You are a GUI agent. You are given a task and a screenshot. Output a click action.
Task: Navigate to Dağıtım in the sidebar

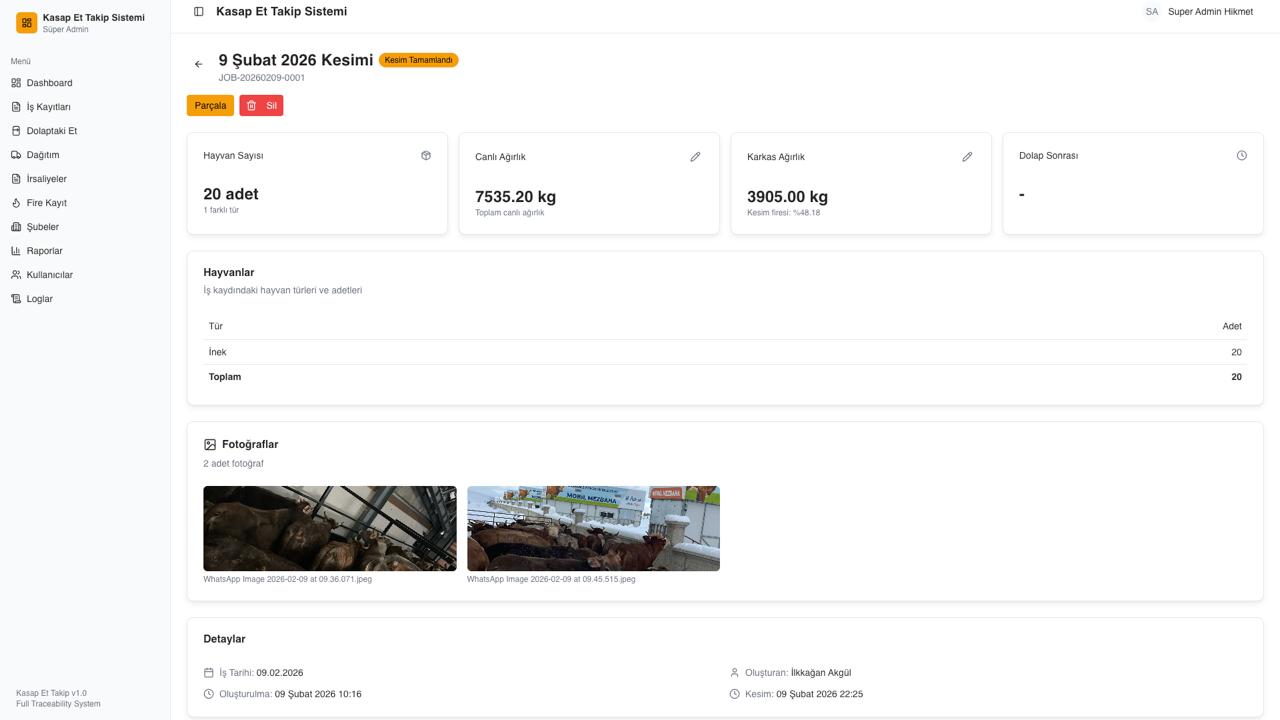point(43,155)
